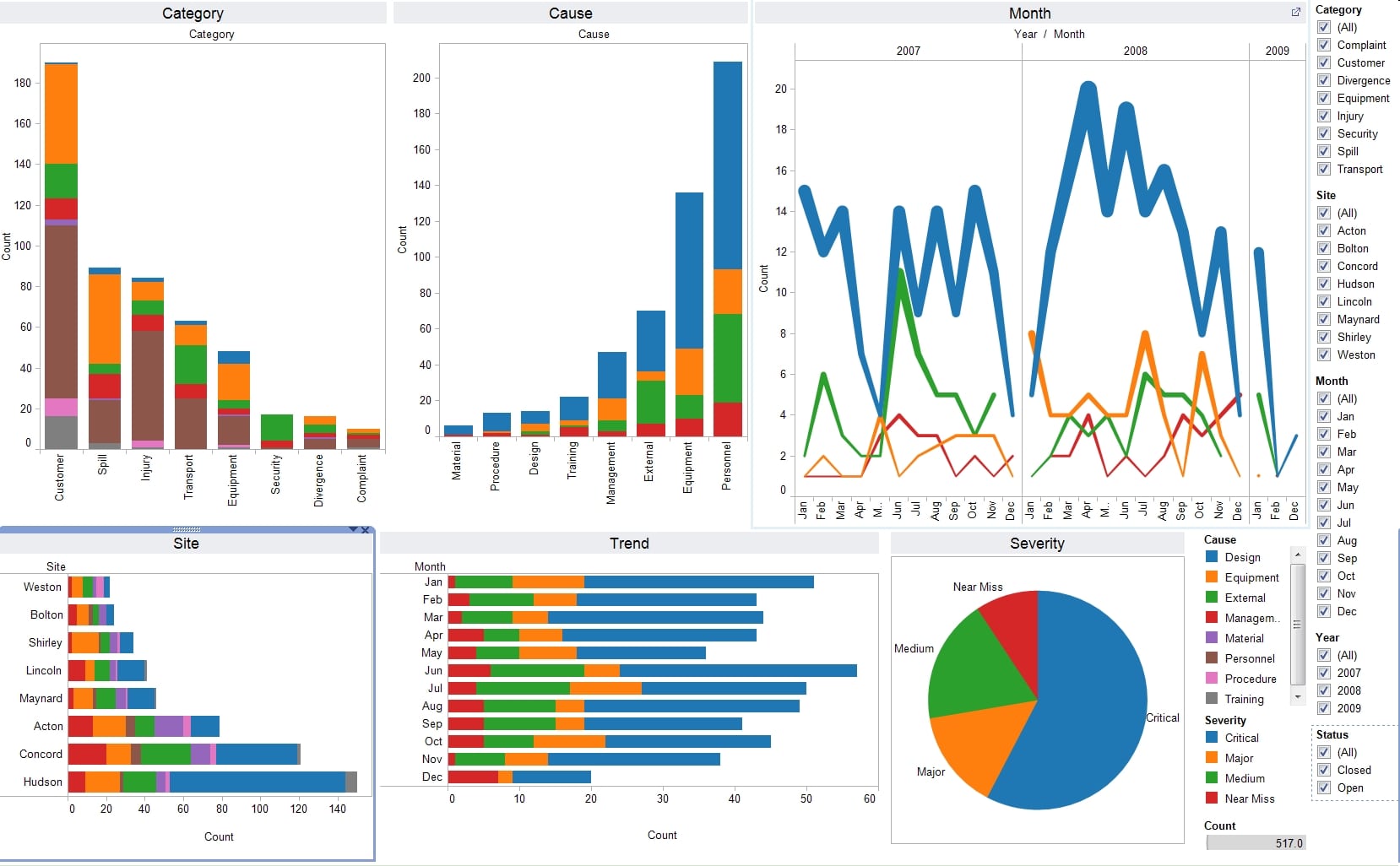Viewport: 1400px width, 866px height.
Task: Select the Weston bar in the Site chart
Action: tap(89, 587)
